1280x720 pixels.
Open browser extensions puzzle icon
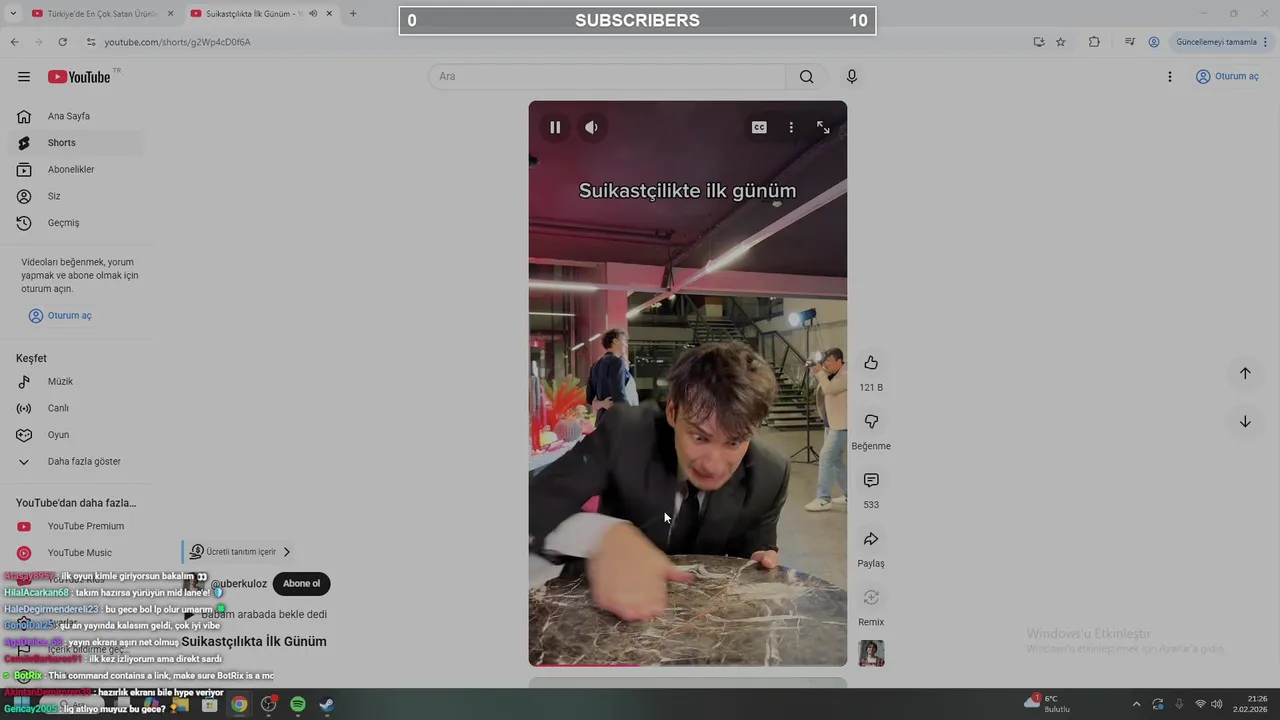pyautogui.click(x=1094, y=42)
